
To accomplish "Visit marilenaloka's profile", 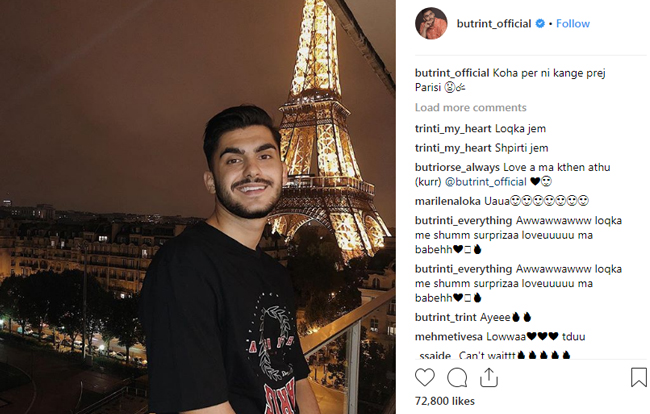I will tap(448, 201).
